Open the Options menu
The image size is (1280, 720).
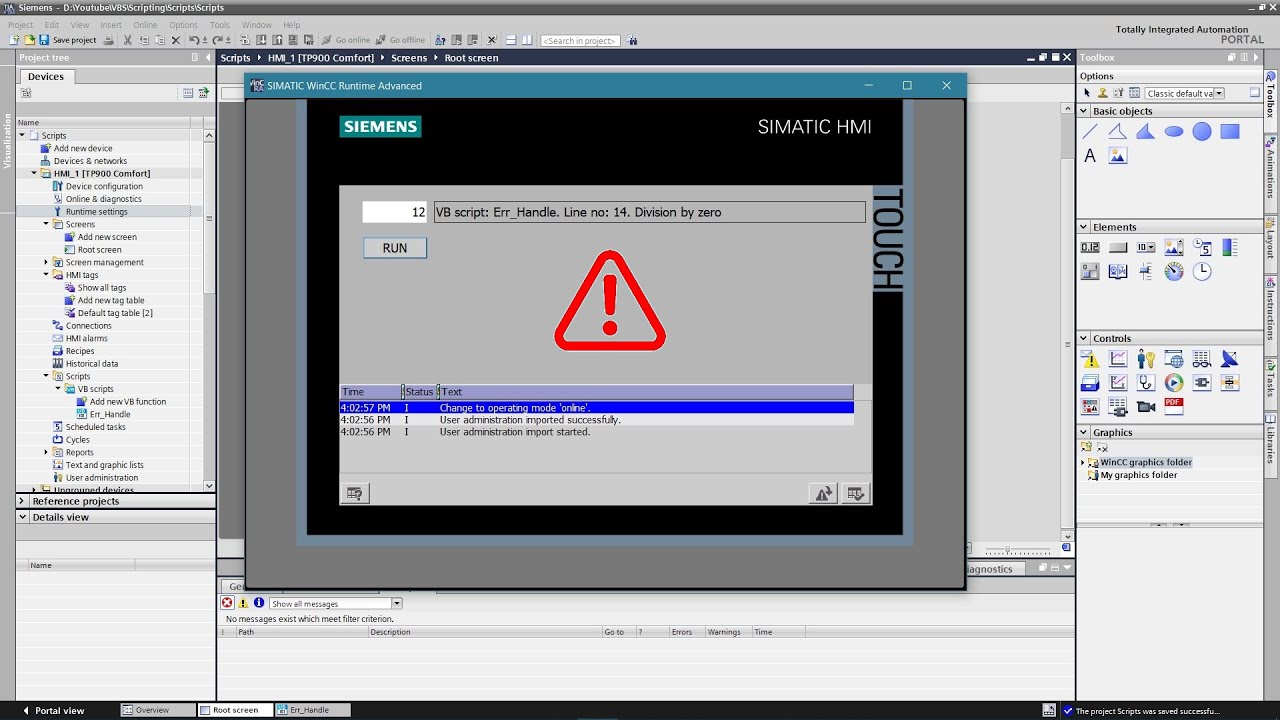click(183, 25)
